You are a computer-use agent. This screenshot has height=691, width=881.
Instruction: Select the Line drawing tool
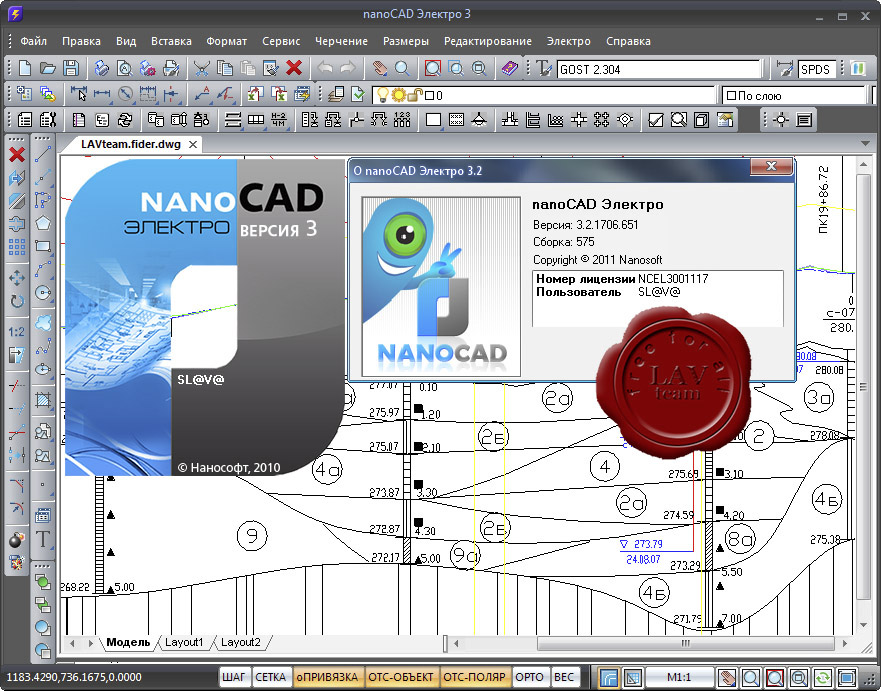coord(43,153)
